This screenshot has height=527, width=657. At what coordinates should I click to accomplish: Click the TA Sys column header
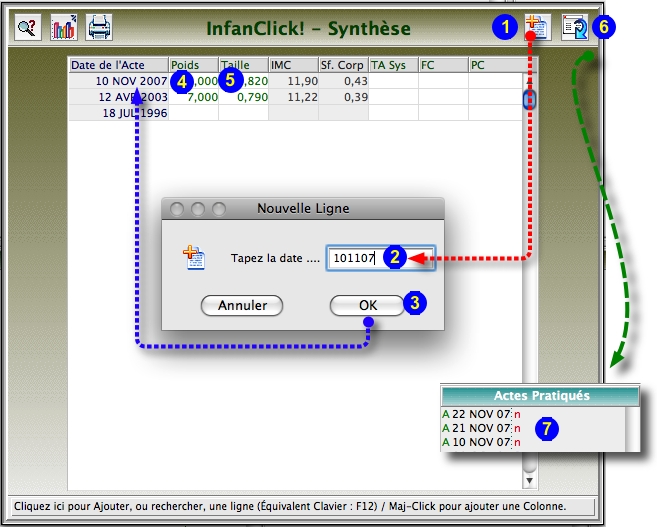[393, 65]
